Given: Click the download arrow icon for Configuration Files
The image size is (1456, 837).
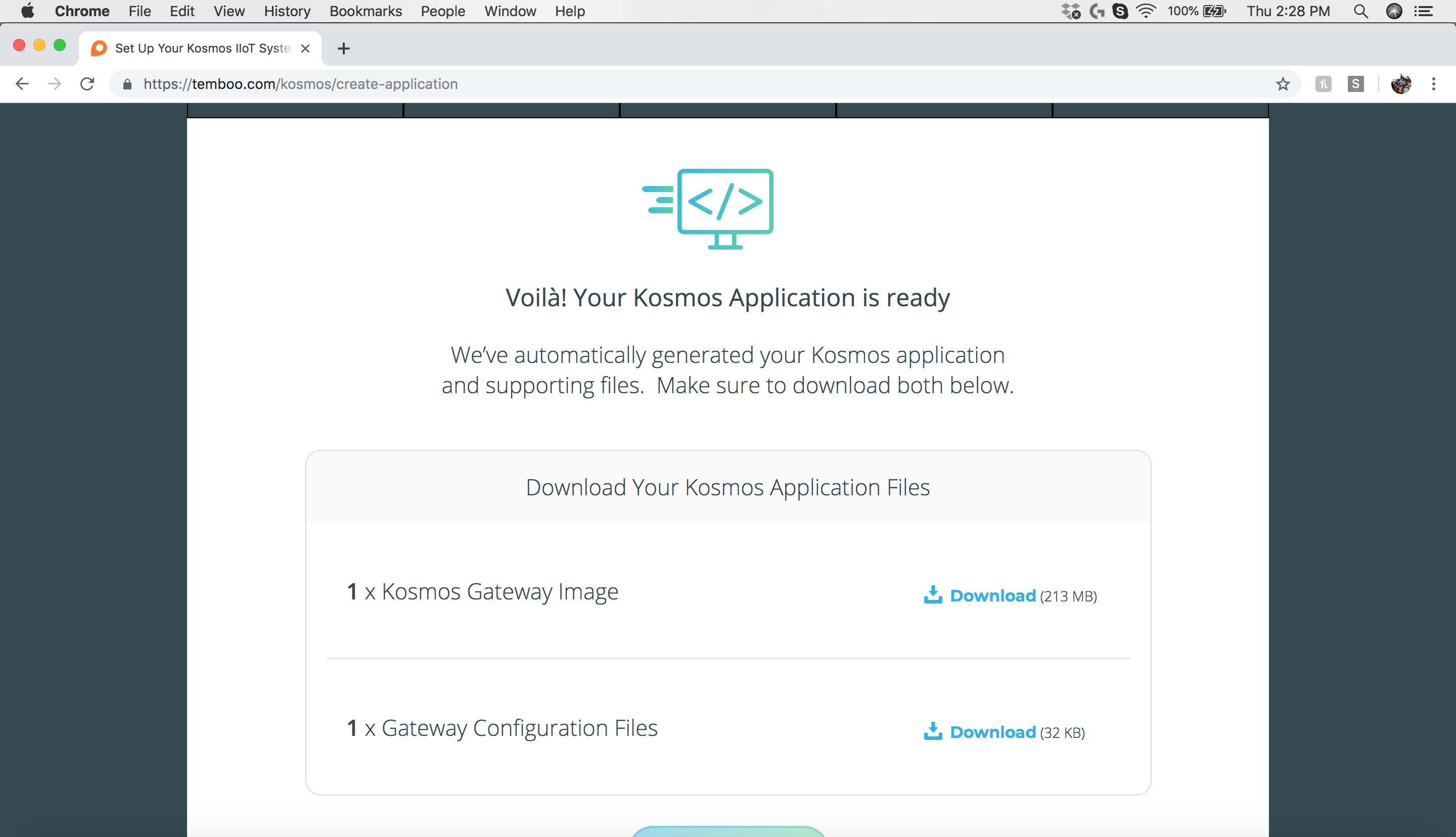Looking at the screenshot, I should [x=932, y=731].
